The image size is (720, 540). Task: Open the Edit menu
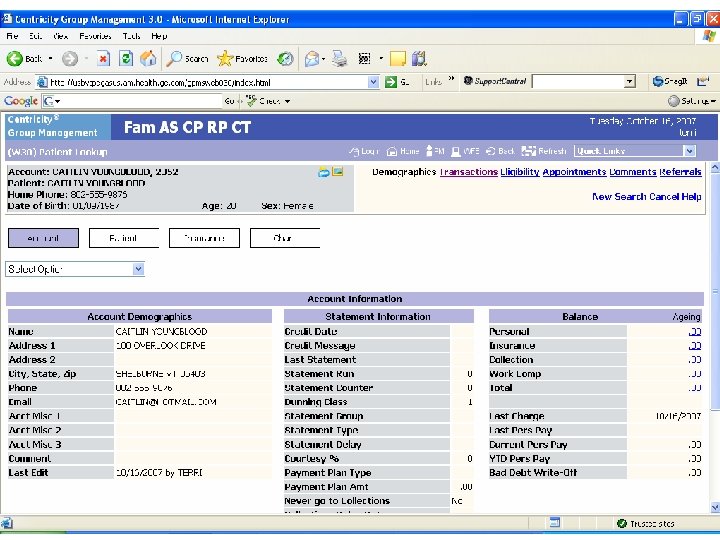[35, 36]
